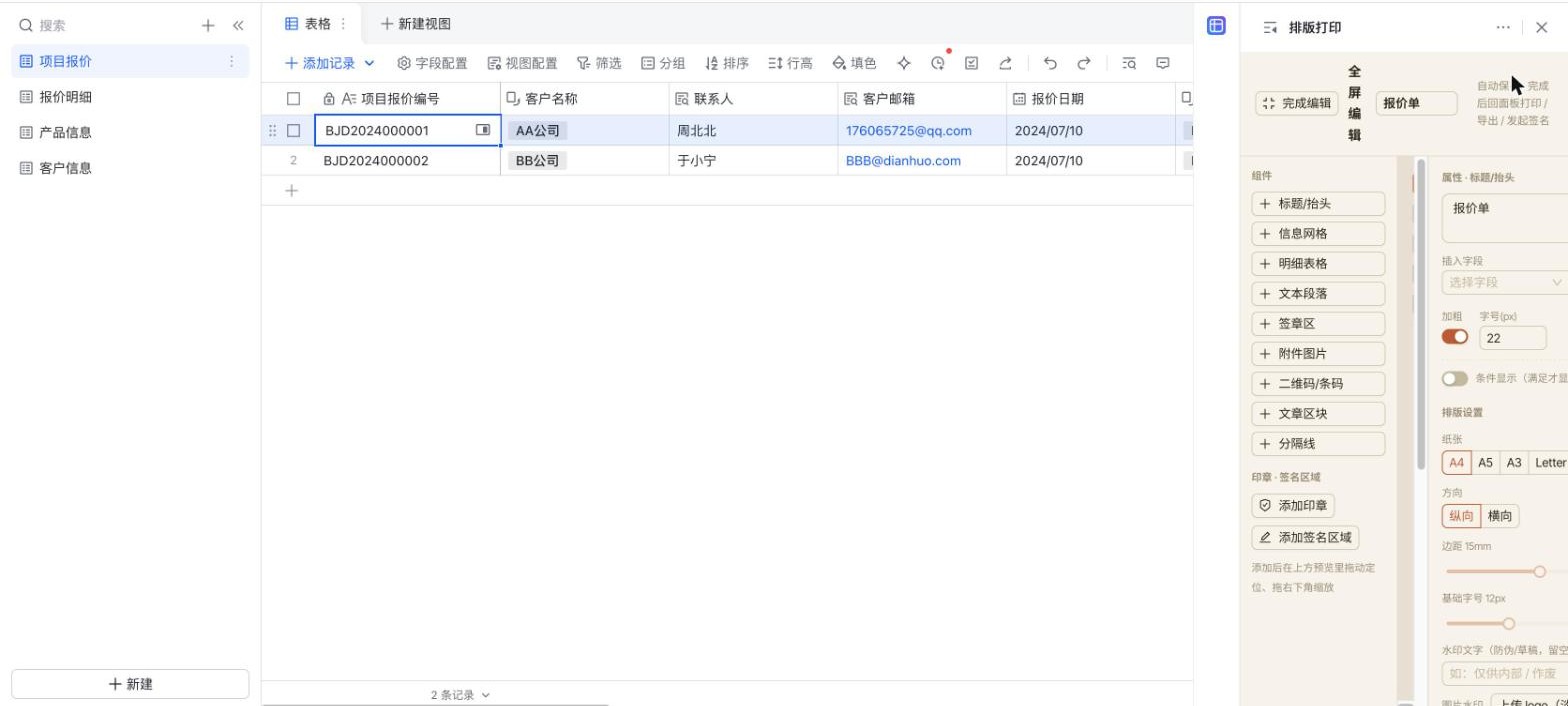Open the 填色 fill color tool
This screenshot has width=1568, height=706.
[x=854, y=63]
